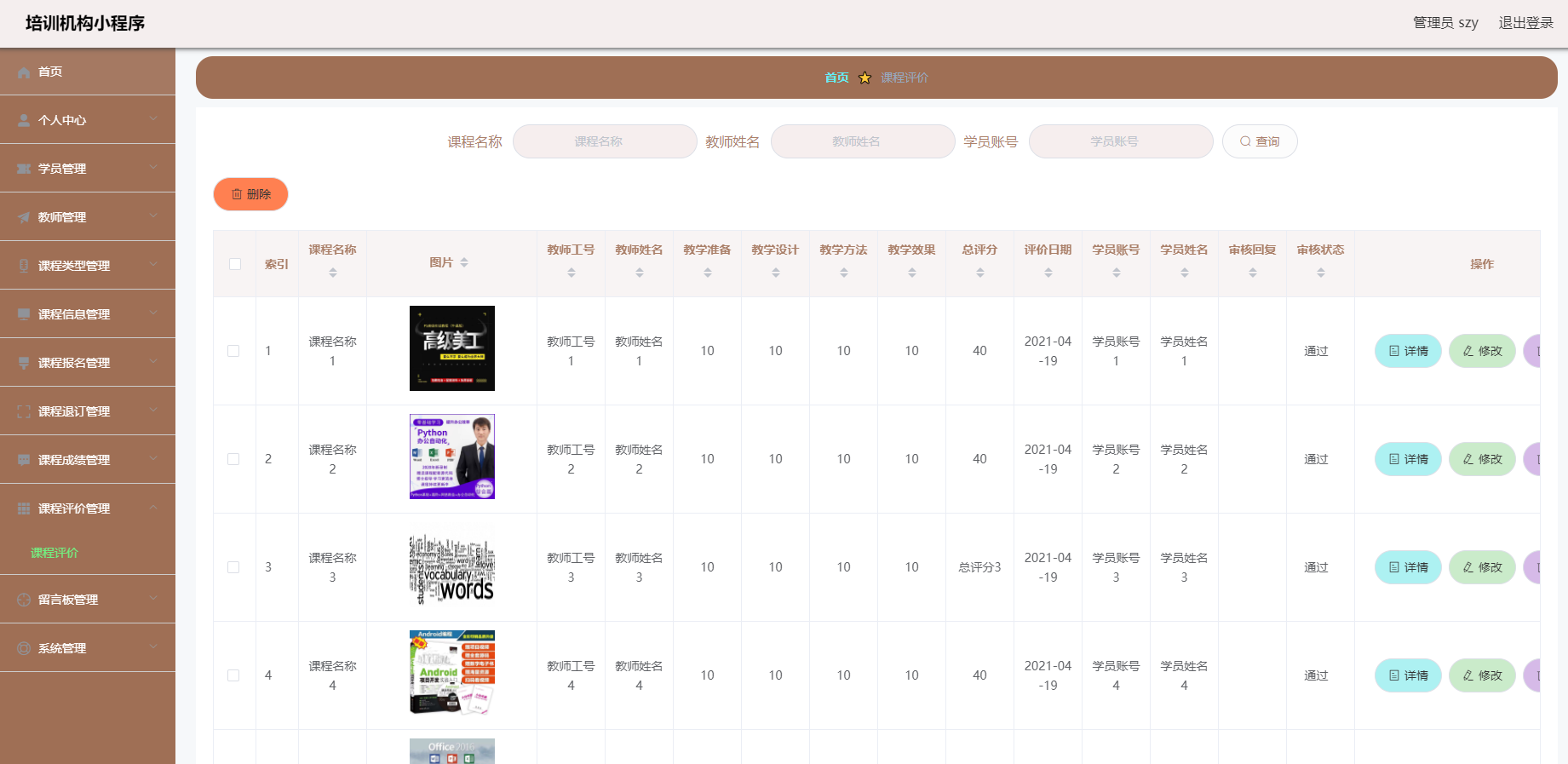Click the 留言板管理 sidebar icon
Viewport: 1568px width, 764px height.
pos(24,600)
